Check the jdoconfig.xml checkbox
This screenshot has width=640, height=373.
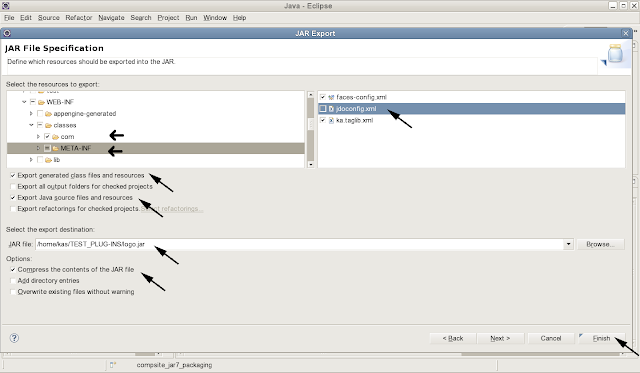pos(323,109)
